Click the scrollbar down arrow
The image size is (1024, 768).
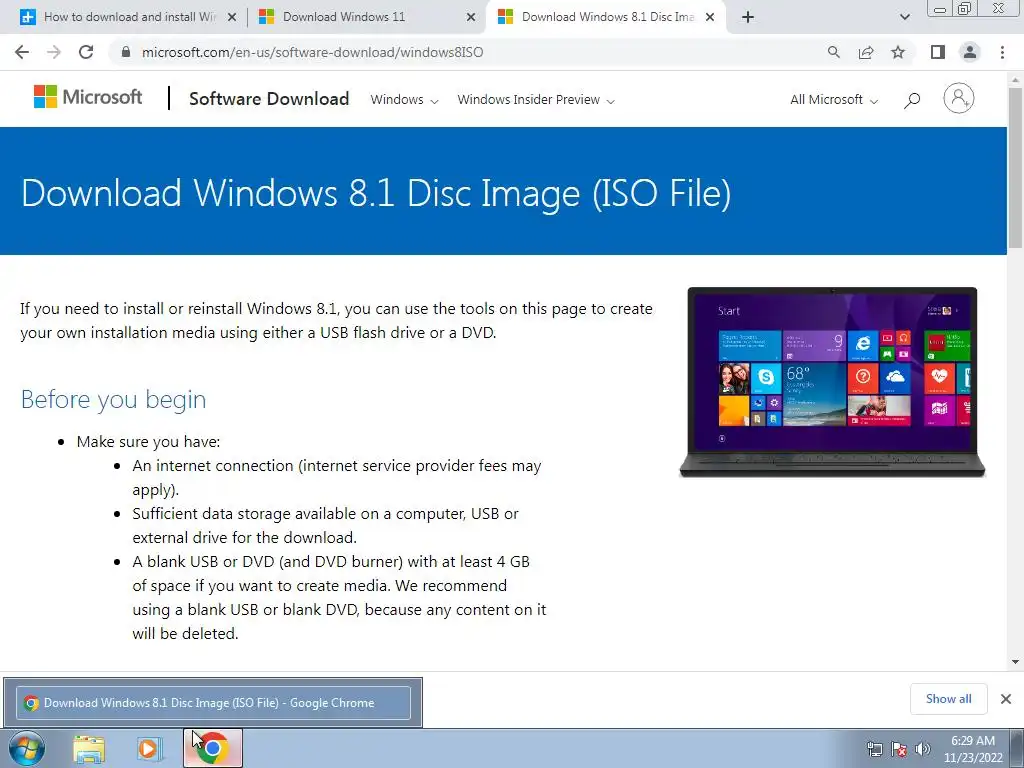click(1015, 662)
